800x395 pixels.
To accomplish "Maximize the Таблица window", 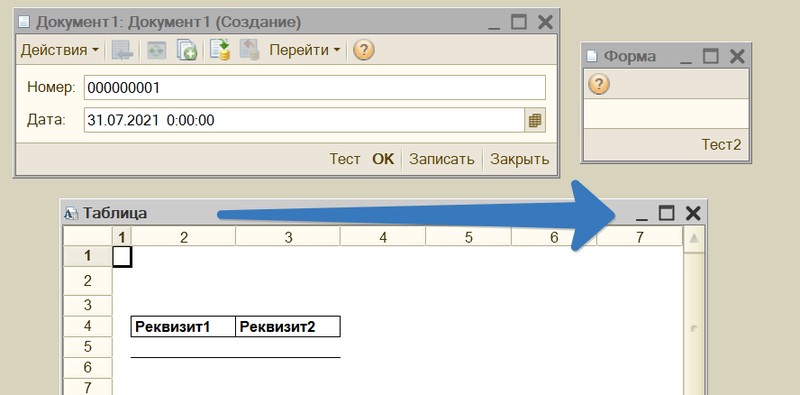I will pyautogui.click(x=666, y=213).
